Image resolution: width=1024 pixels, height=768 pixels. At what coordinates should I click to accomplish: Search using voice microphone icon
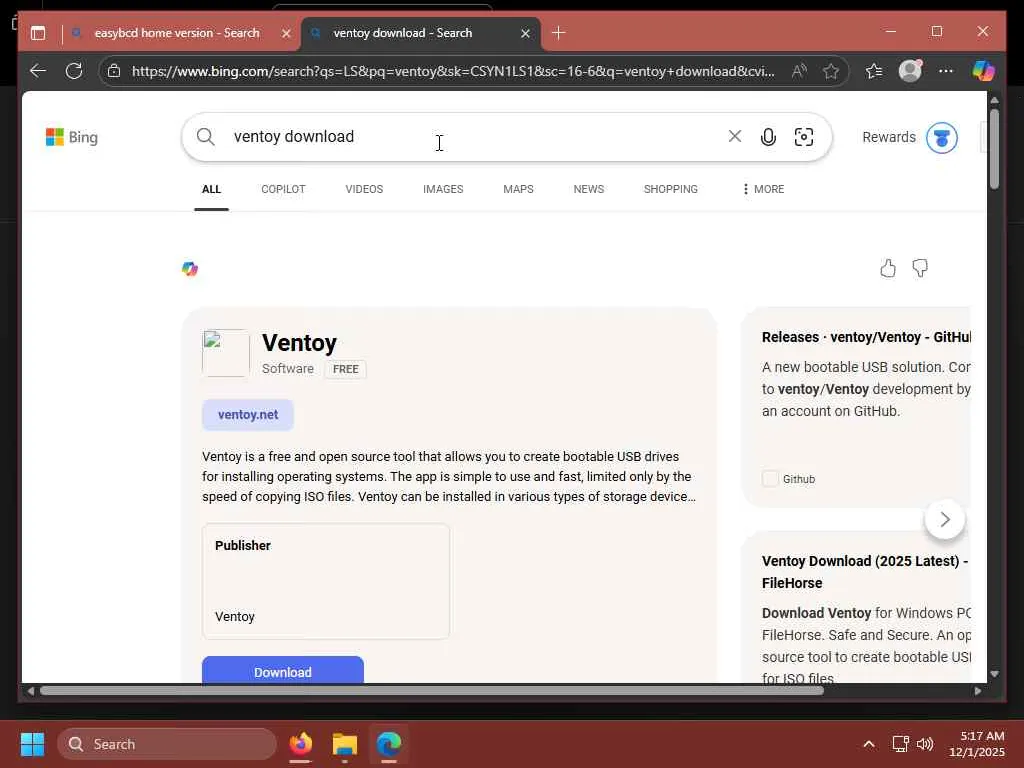(769, 136)
